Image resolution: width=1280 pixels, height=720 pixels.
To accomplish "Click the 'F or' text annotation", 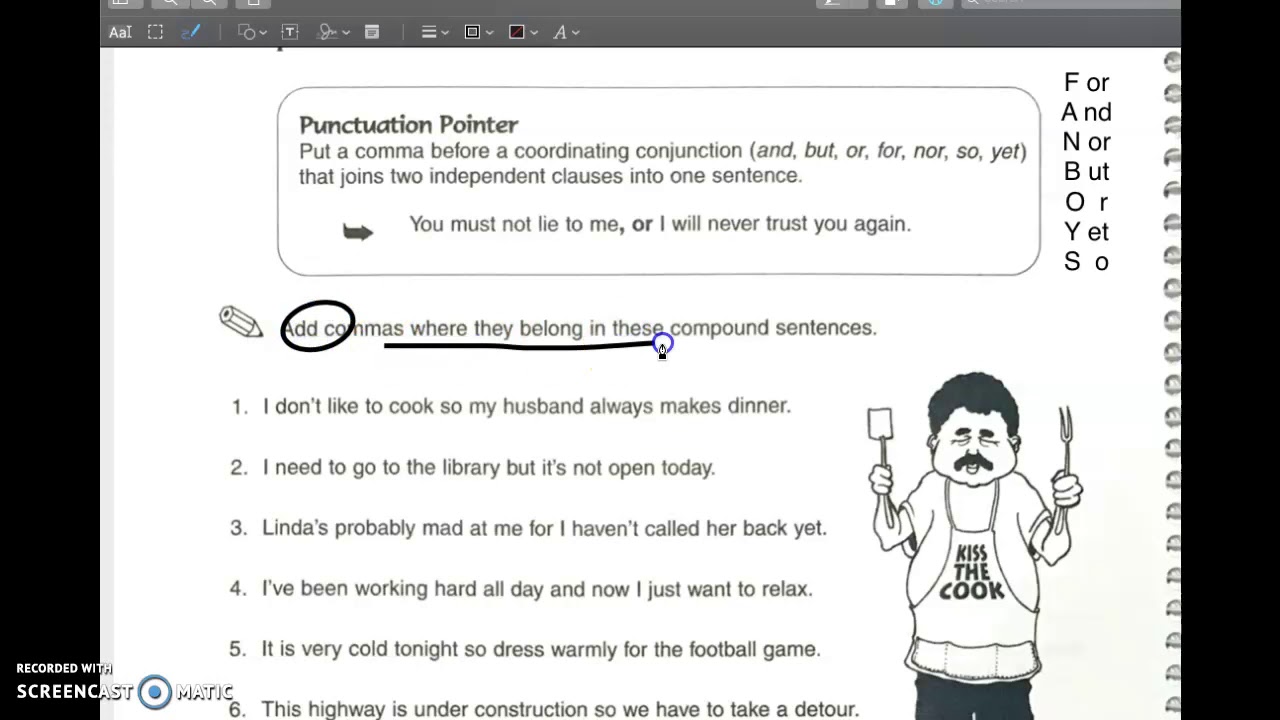I will (x=1086, y=83).
